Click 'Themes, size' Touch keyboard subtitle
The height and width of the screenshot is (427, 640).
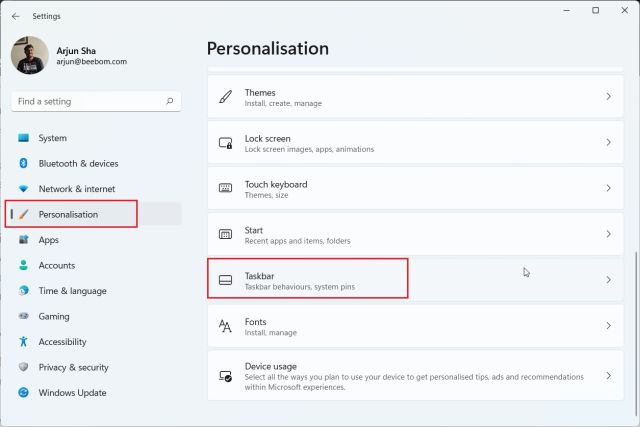(x=266, y=195)
